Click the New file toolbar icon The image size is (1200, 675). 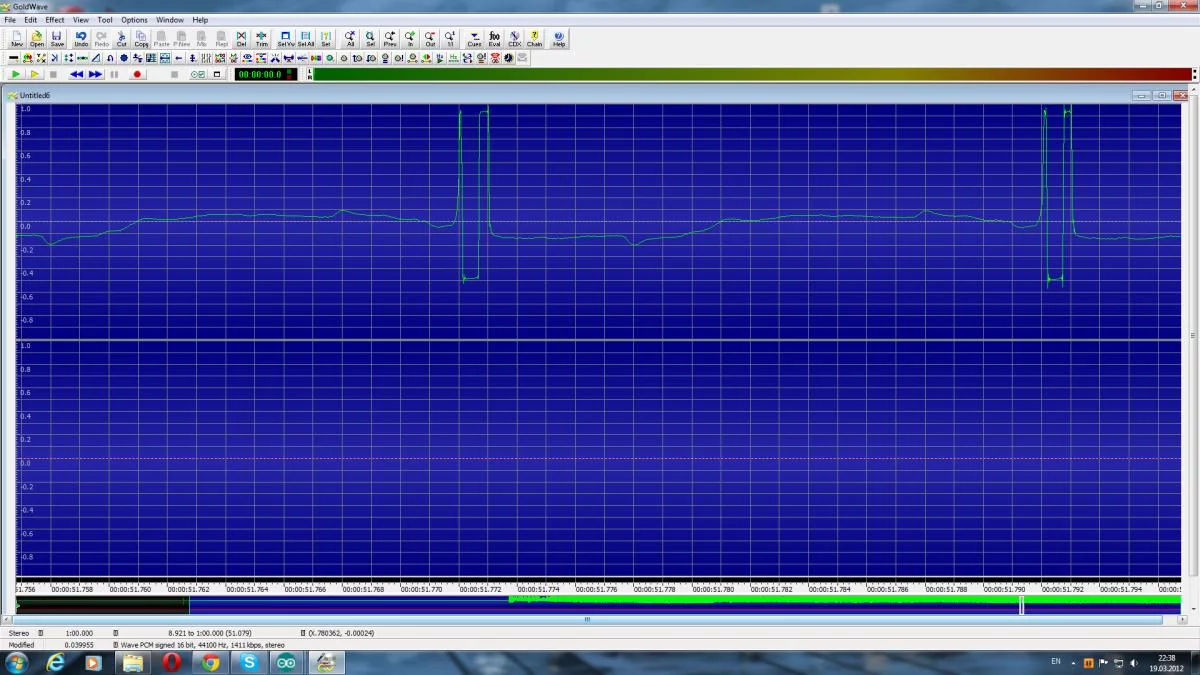click(x=17, y=39)
